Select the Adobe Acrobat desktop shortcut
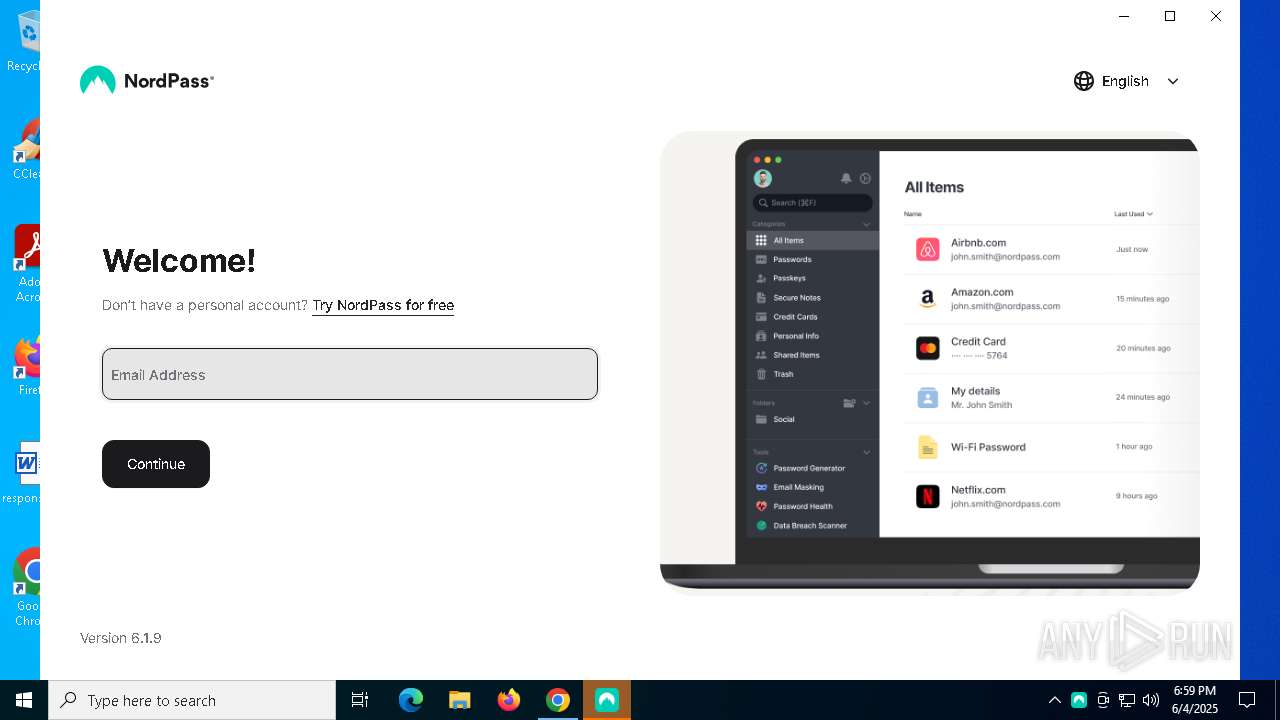 [26, 264]
